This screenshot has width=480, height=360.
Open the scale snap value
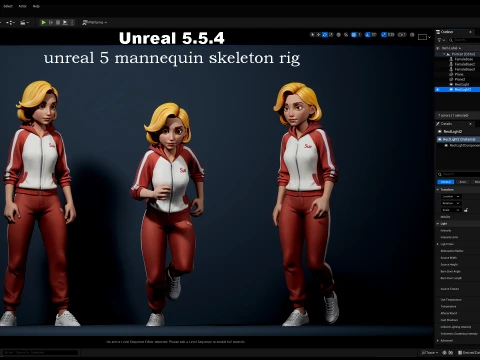pyautogui.click(x=391, y=35)
